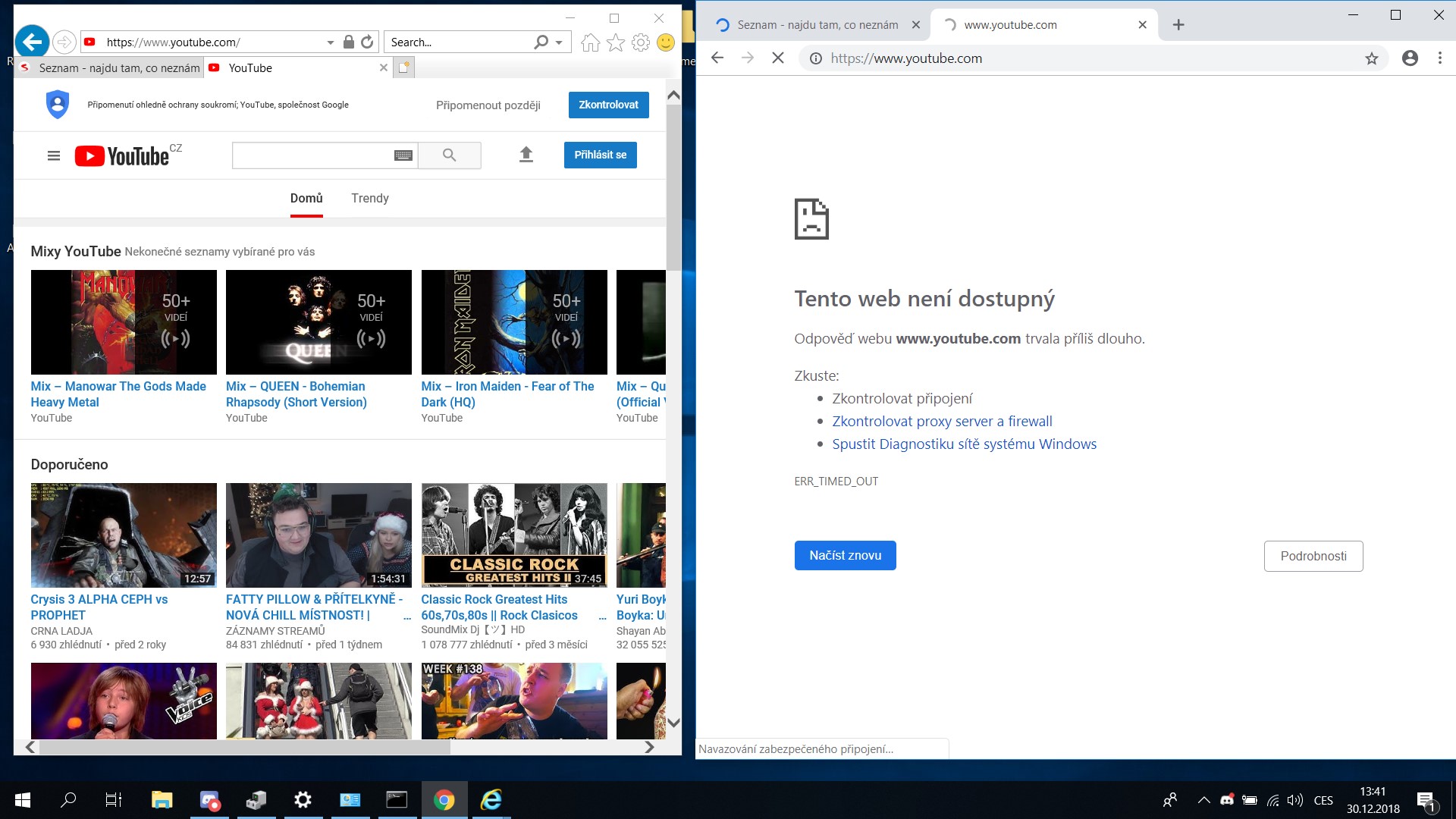Open Windows Start menu
This screenshot has height=819, width=1456.
[x=23, y=799]
